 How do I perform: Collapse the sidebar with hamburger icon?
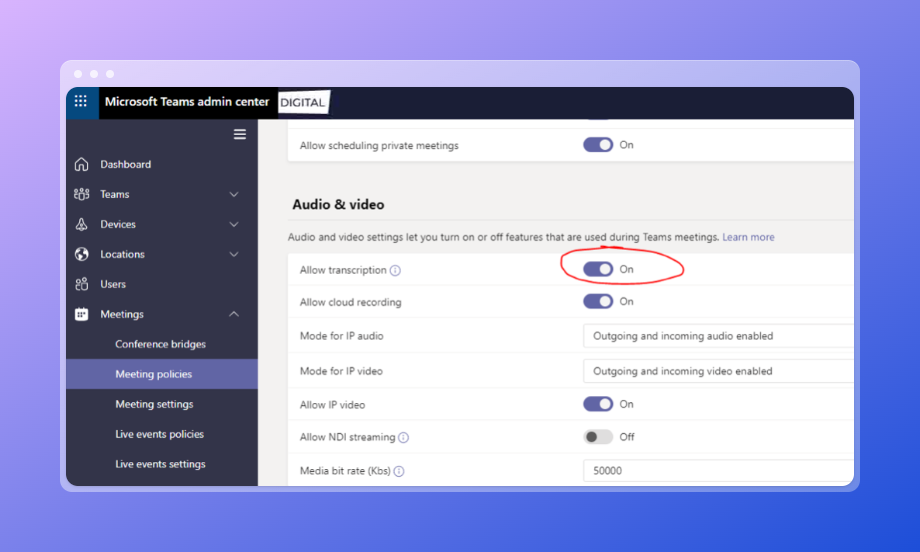(x=240, y=134)
